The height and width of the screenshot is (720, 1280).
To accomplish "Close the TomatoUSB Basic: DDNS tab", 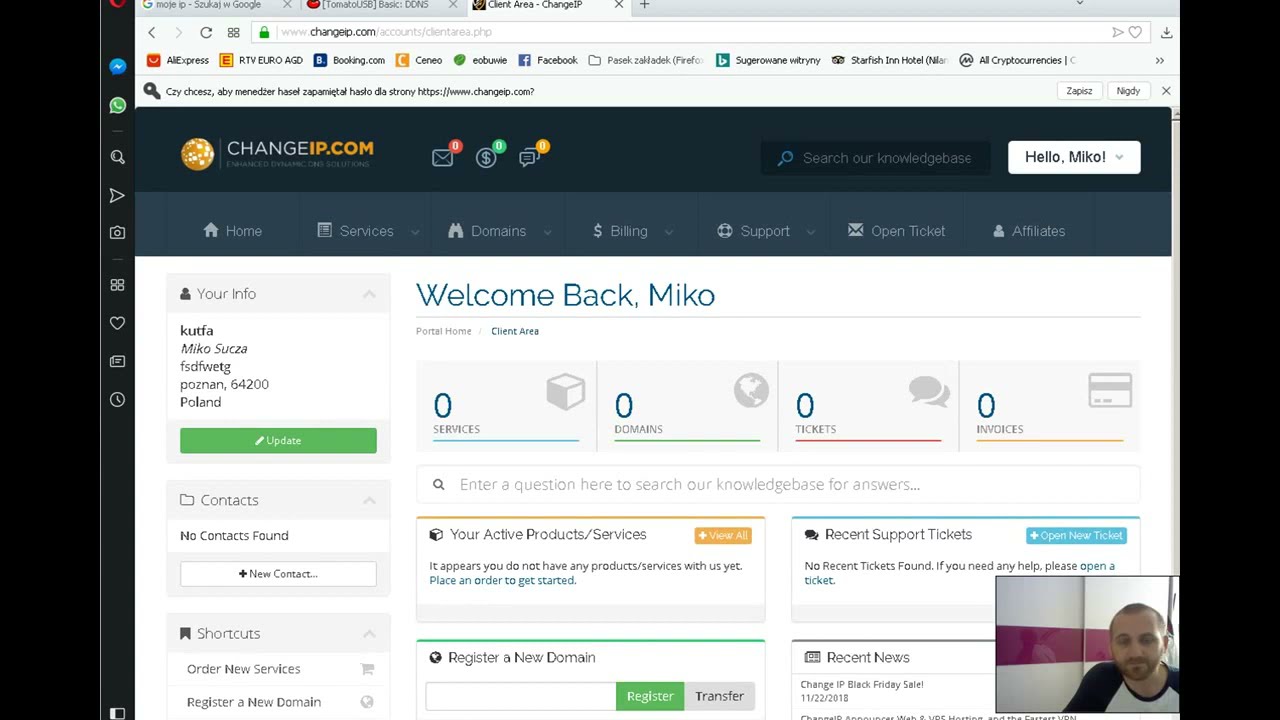I will [x=452, y=5].
